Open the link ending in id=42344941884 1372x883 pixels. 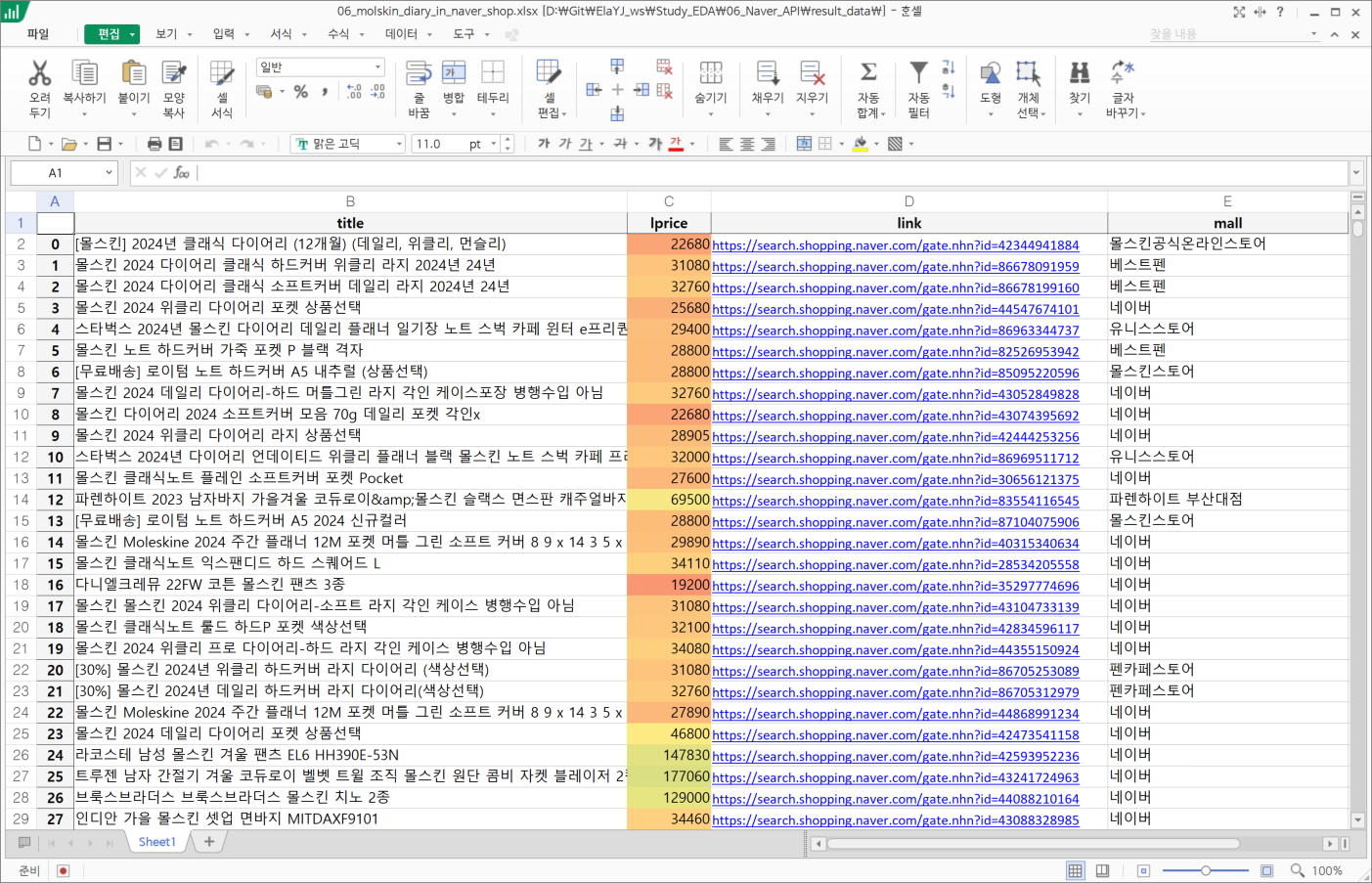click(x=896, y=245)
